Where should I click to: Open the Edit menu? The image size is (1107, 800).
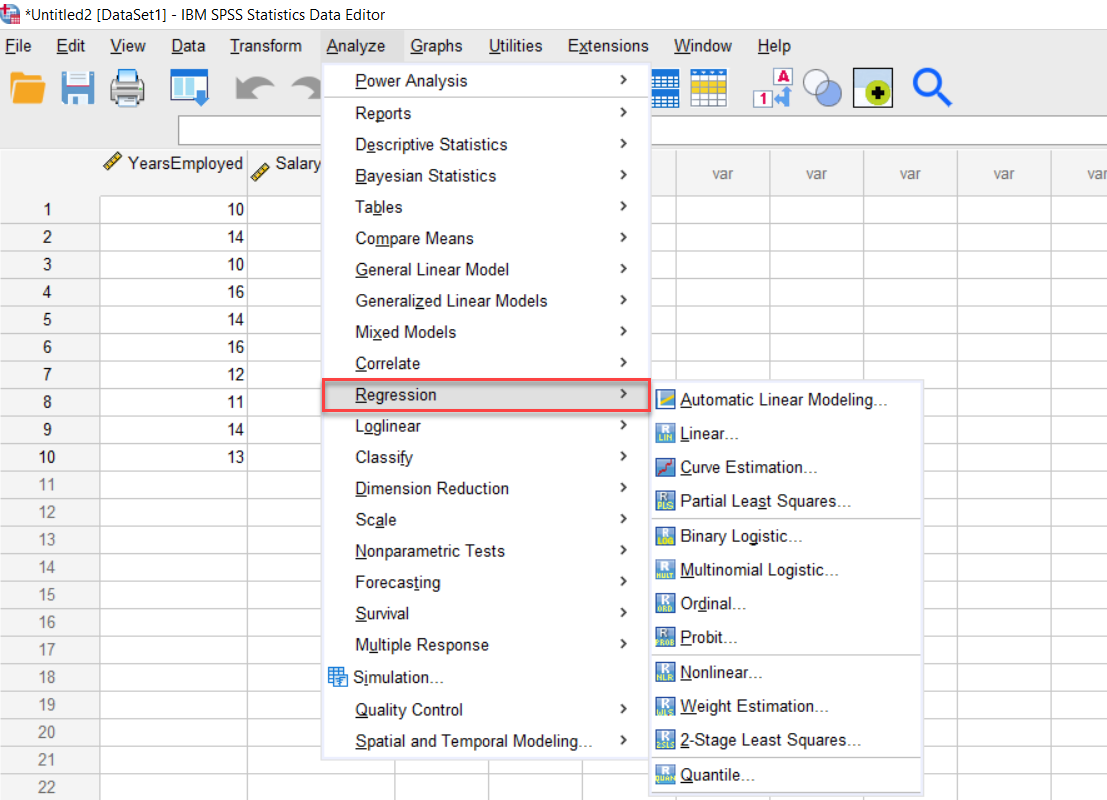pos(71,46)
